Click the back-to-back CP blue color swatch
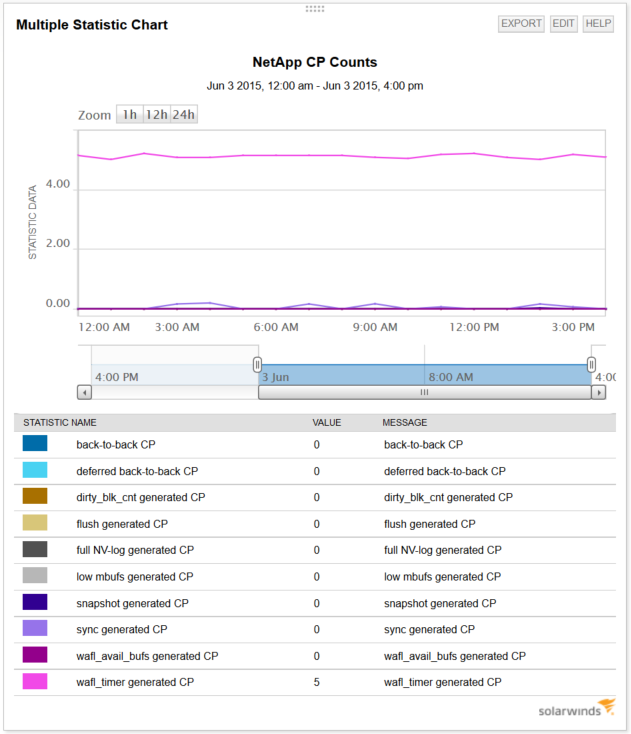 pos(35,443)
